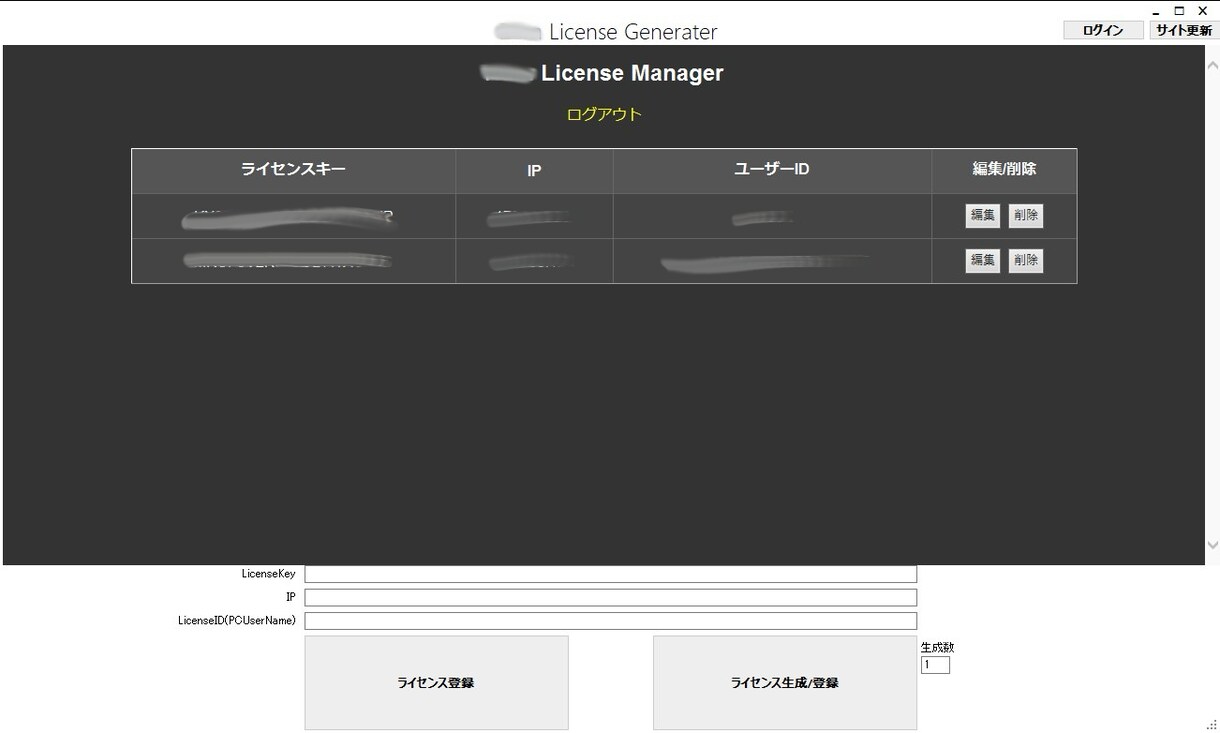Click the scrollbar down arrow
This screenshot has height=733, width=1220.
pyautogui.click(x=1212, y=545)
